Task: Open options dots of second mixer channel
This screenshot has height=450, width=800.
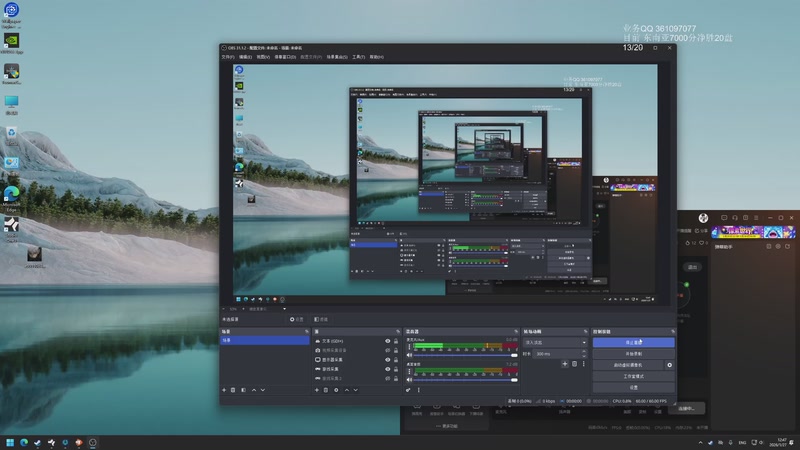Action: [x=409, y=372]
